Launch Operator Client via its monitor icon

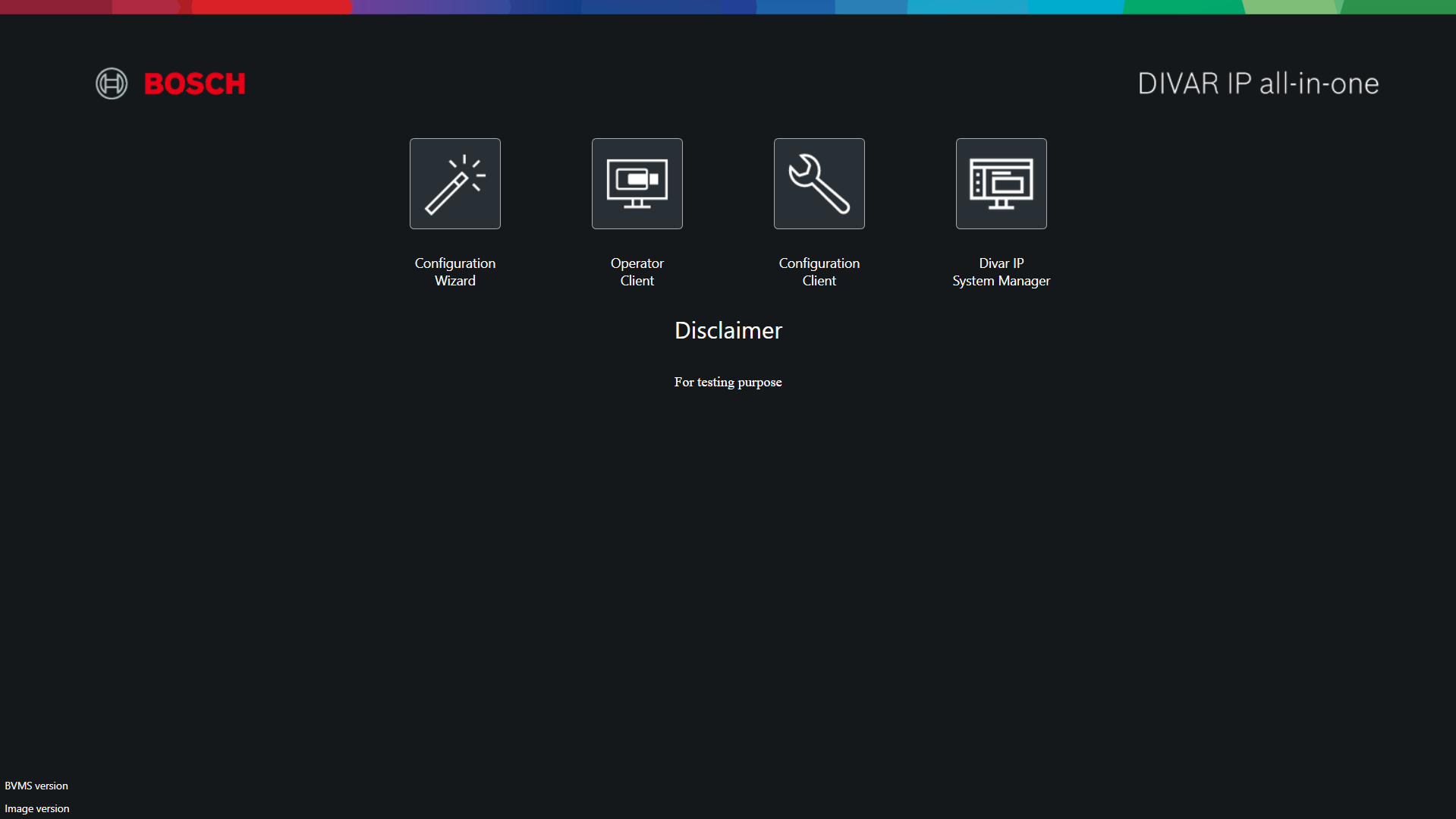click(x=637, y=184)
